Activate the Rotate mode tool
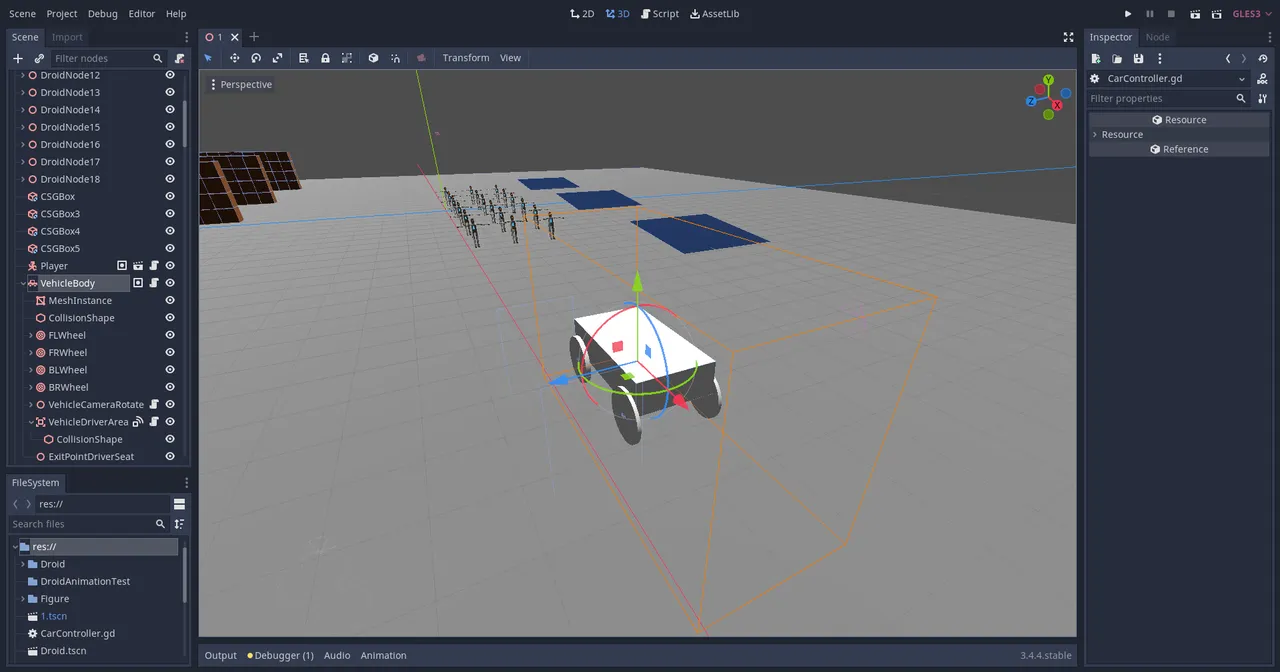This screenshot has width=1280, height=672. pos(255,57)
